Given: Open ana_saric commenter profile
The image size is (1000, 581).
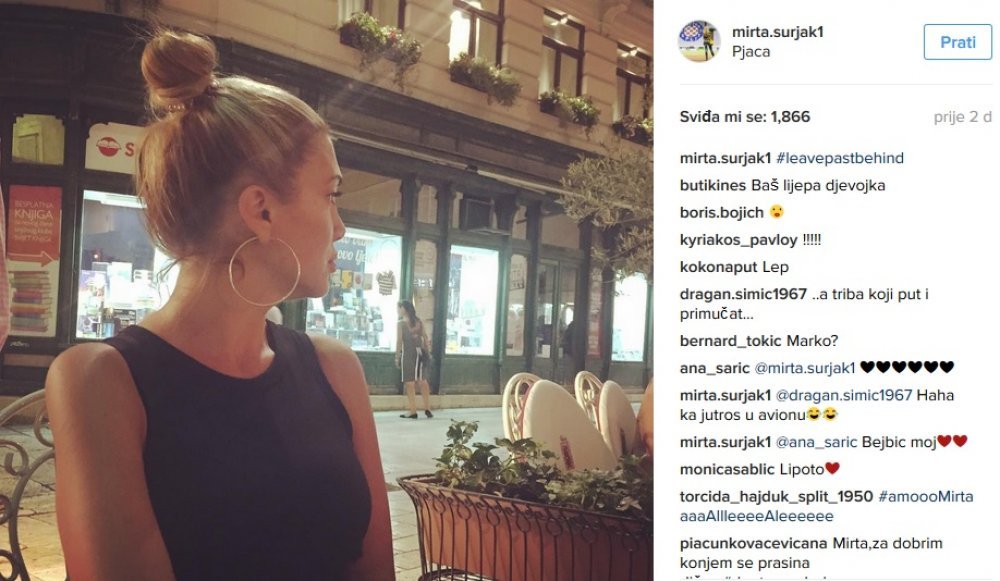Looking at the screenshot, I should pos(714,368).
